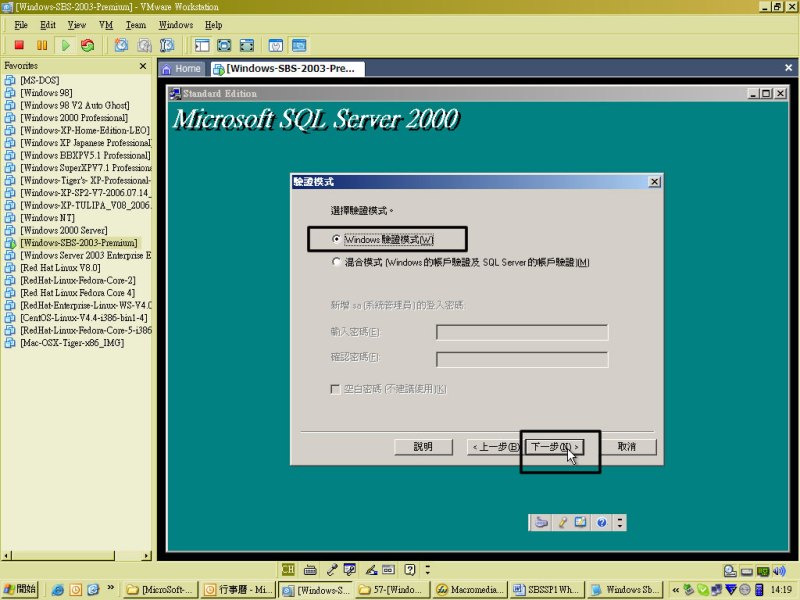Click the Internet Explorer quick launch icon
This screenshot has height=600, width=800.
(x=58, y=590)
